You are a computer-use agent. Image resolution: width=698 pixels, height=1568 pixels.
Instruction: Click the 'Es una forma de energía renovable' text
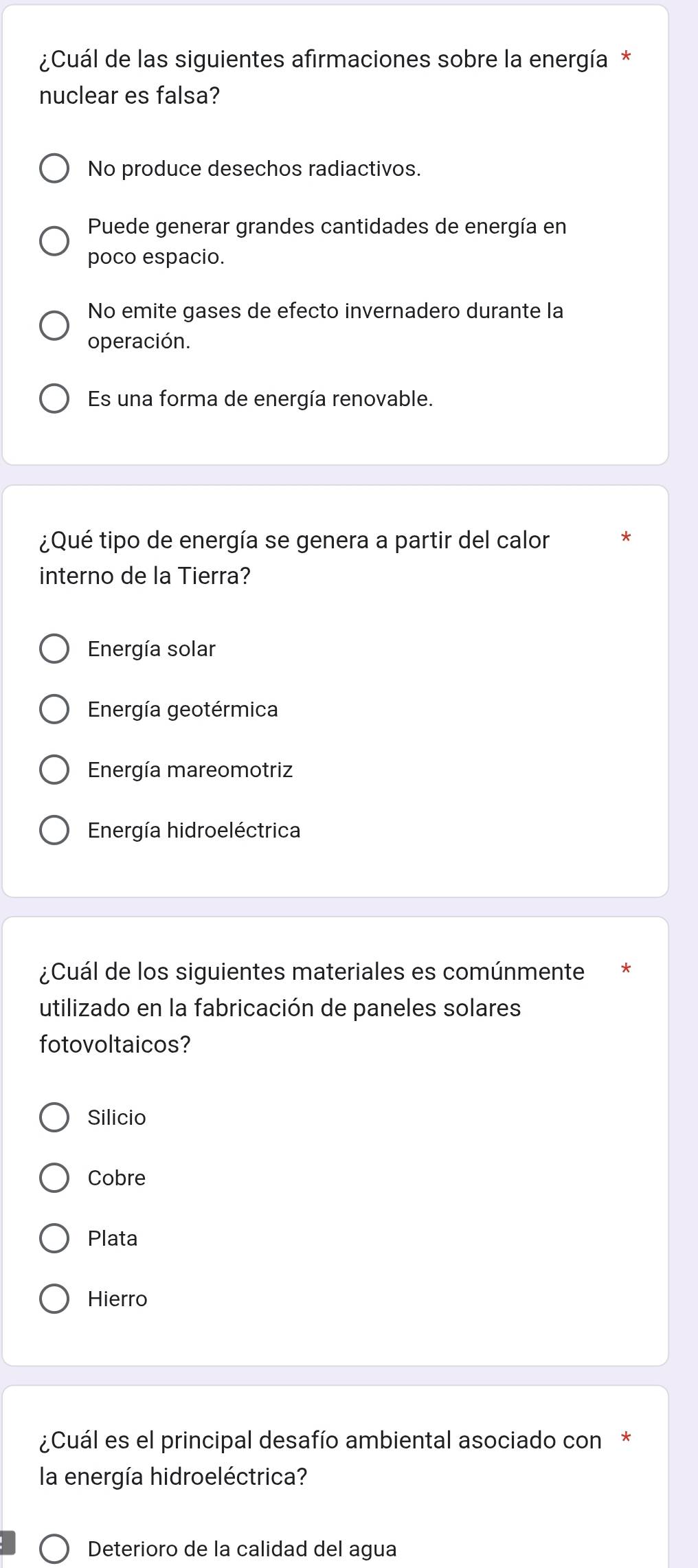click(x=260, y=399)
